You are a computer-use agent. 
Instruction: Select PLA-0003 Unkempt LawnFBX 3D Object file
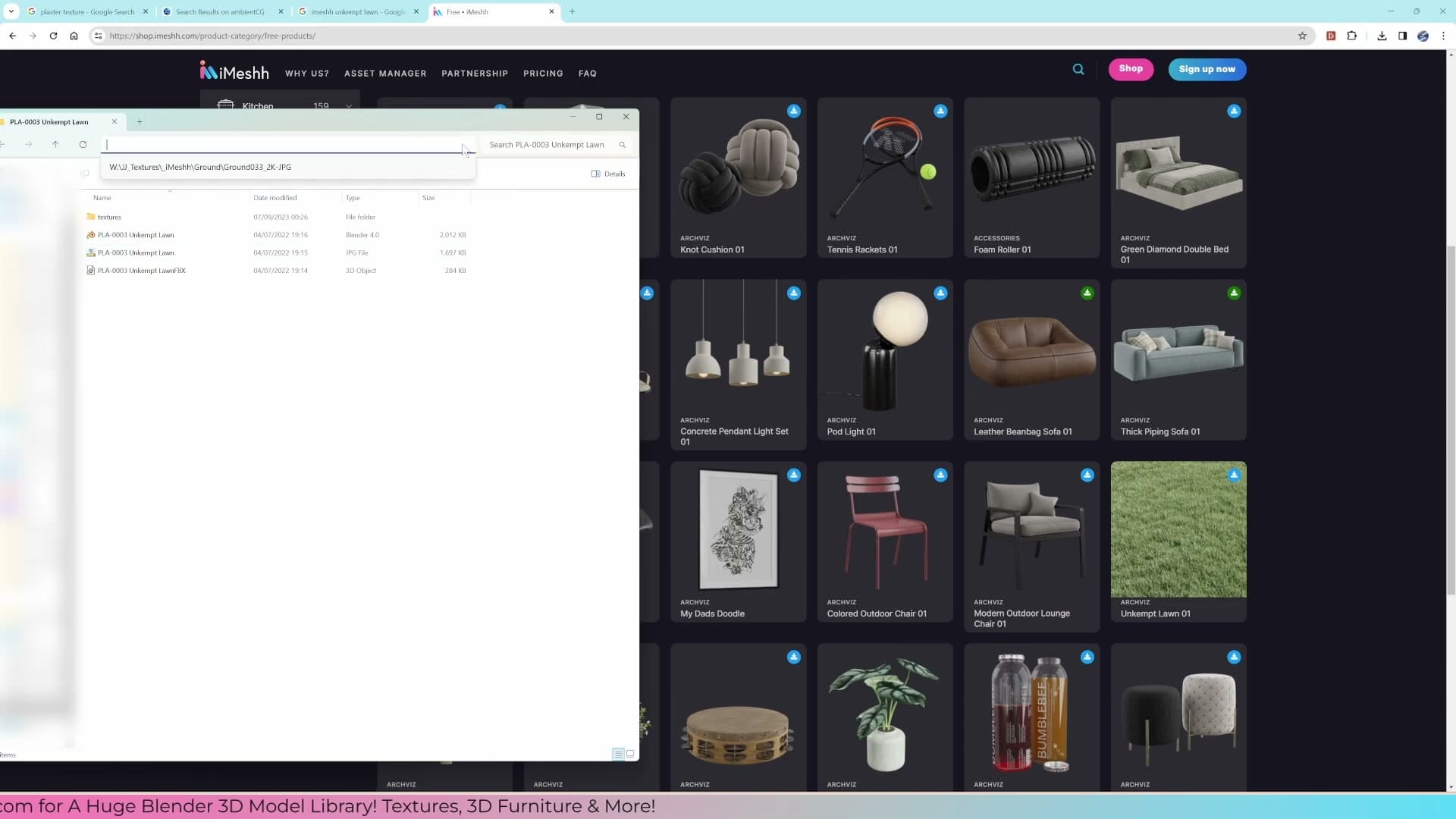[277, 270]
